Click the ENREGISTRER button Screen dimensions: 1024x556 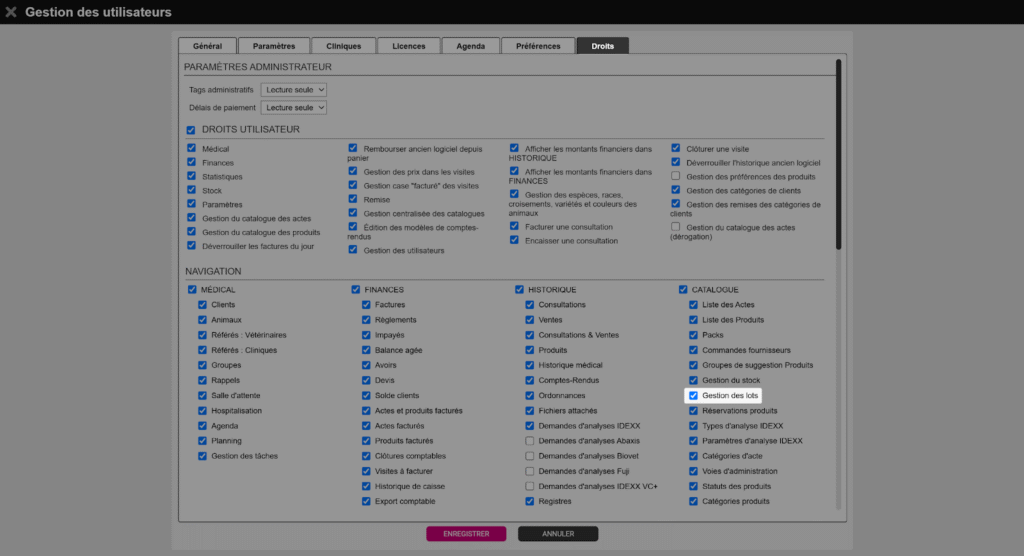tap(466, 534)
